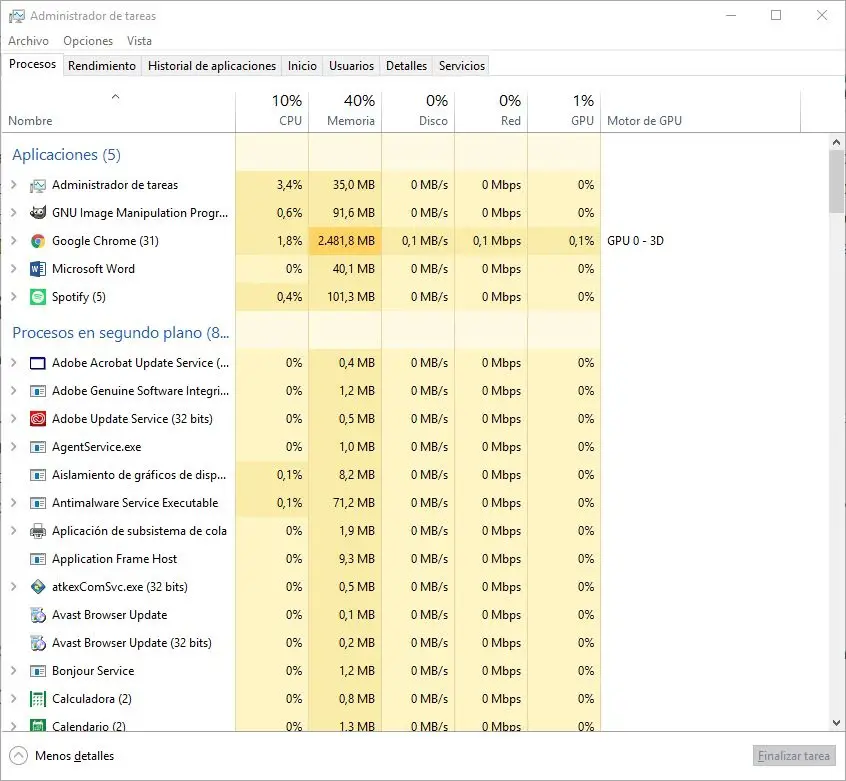Click the Bonjour Service icon
This screenshot has width=846, height=781.
(x=38, y=672)
